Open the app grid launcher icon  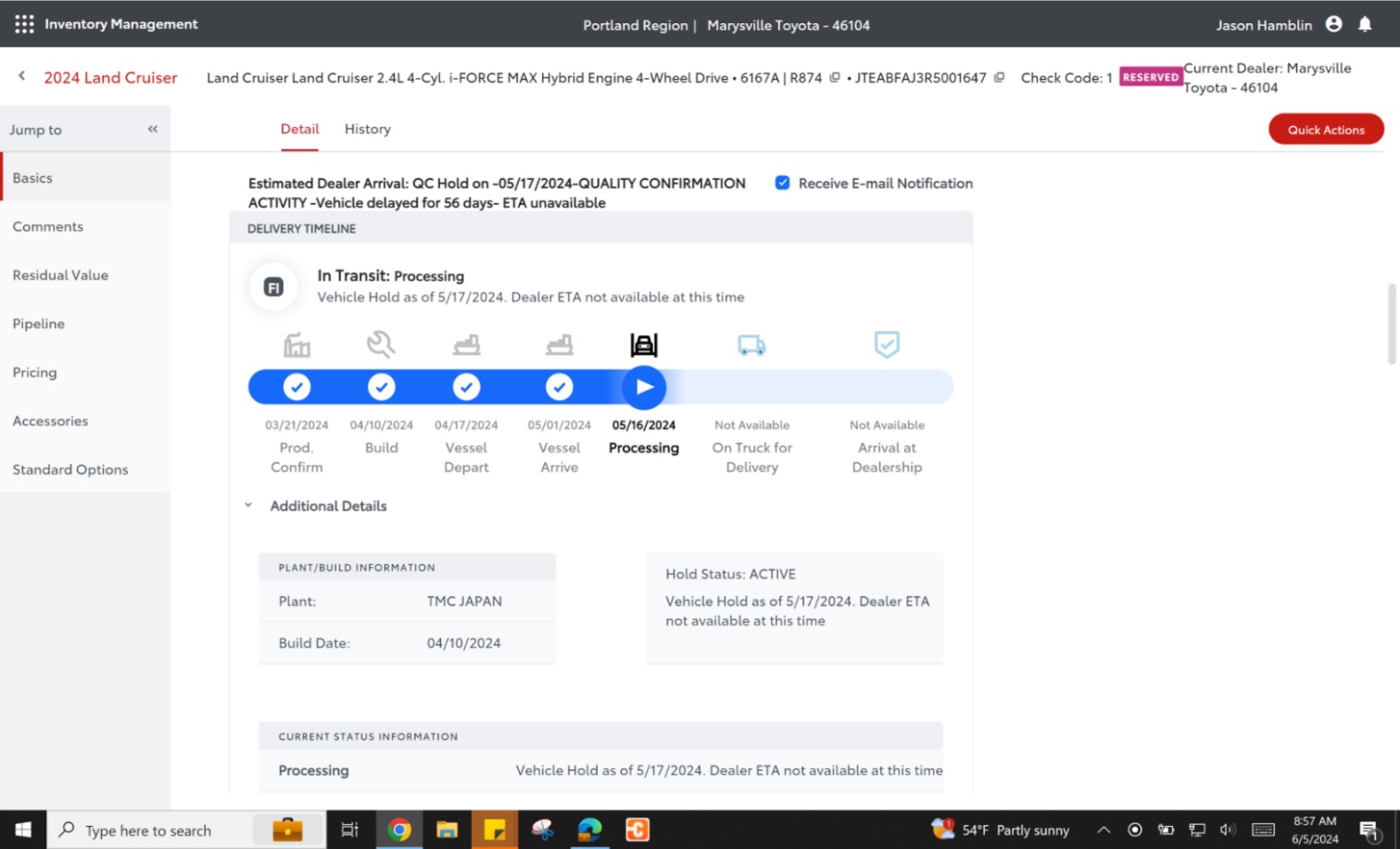coord(24,24)
